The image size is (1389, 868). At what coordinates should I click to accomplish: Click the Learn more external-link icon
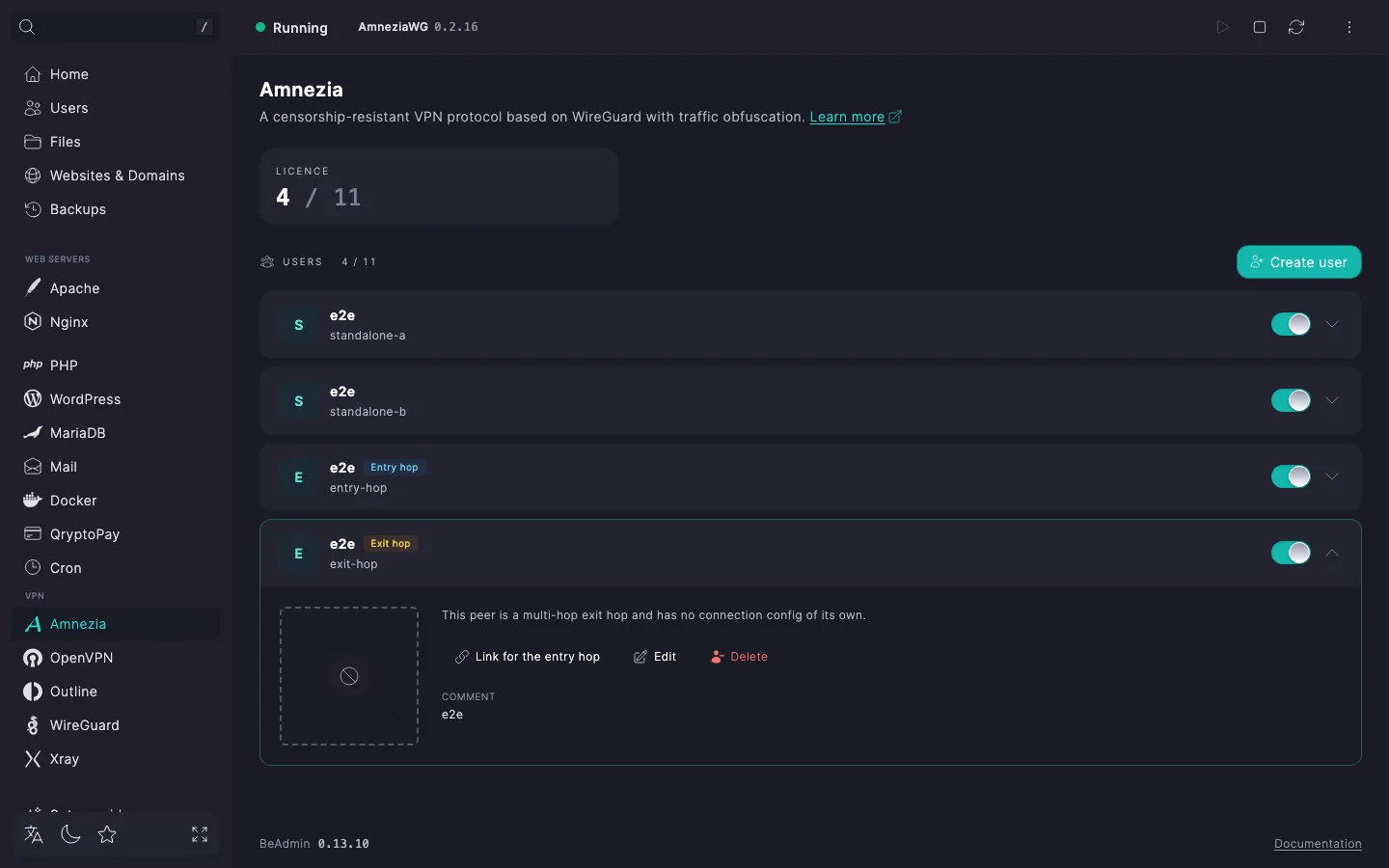tap(895, 117)
